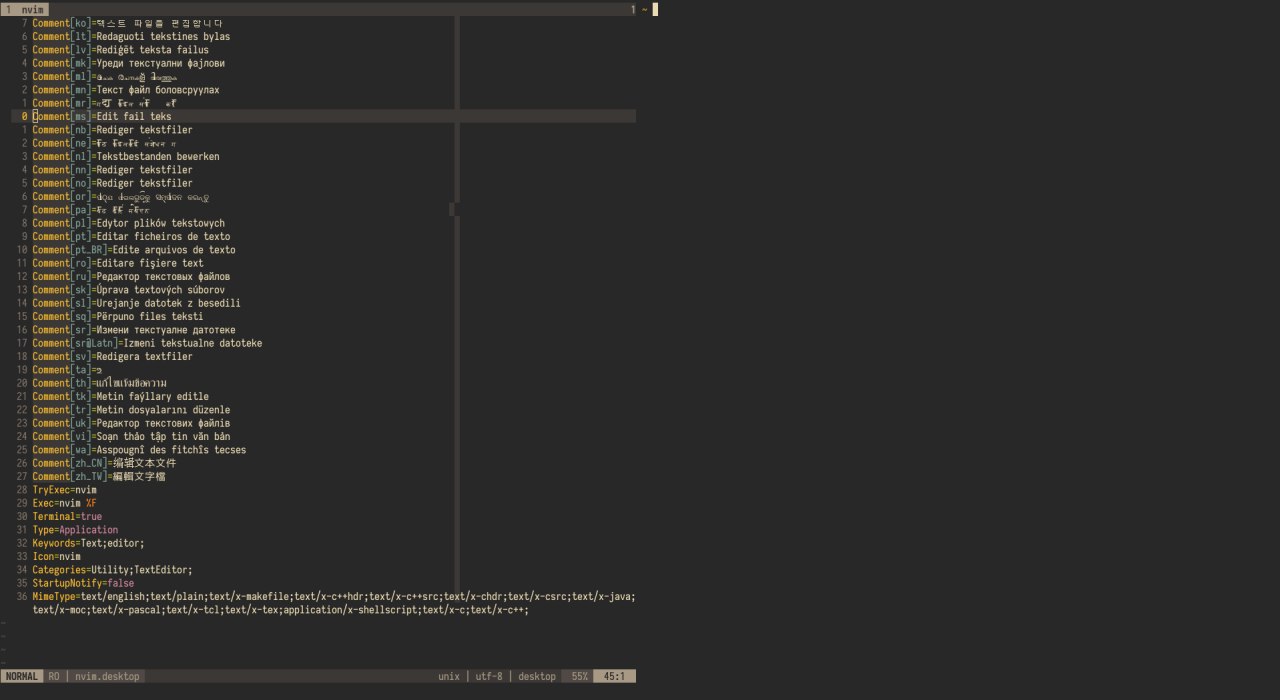Click the Comment[or] line
Viewport: 1280px width, 700px height.
pyautogui.click(x=120, y=197)
